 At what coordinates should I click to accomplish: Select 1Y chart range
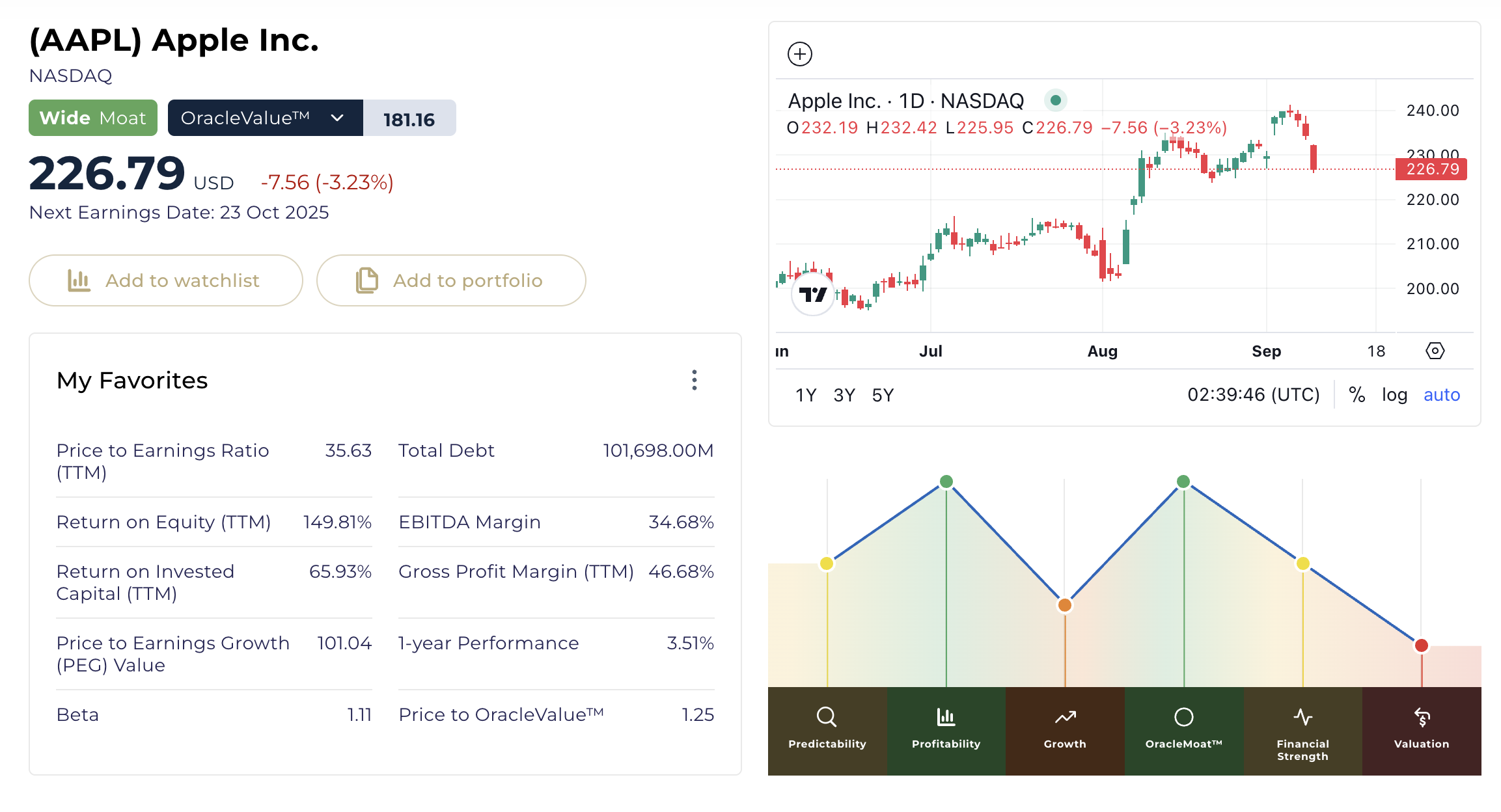pyautogui.click(x=806, y=395)
